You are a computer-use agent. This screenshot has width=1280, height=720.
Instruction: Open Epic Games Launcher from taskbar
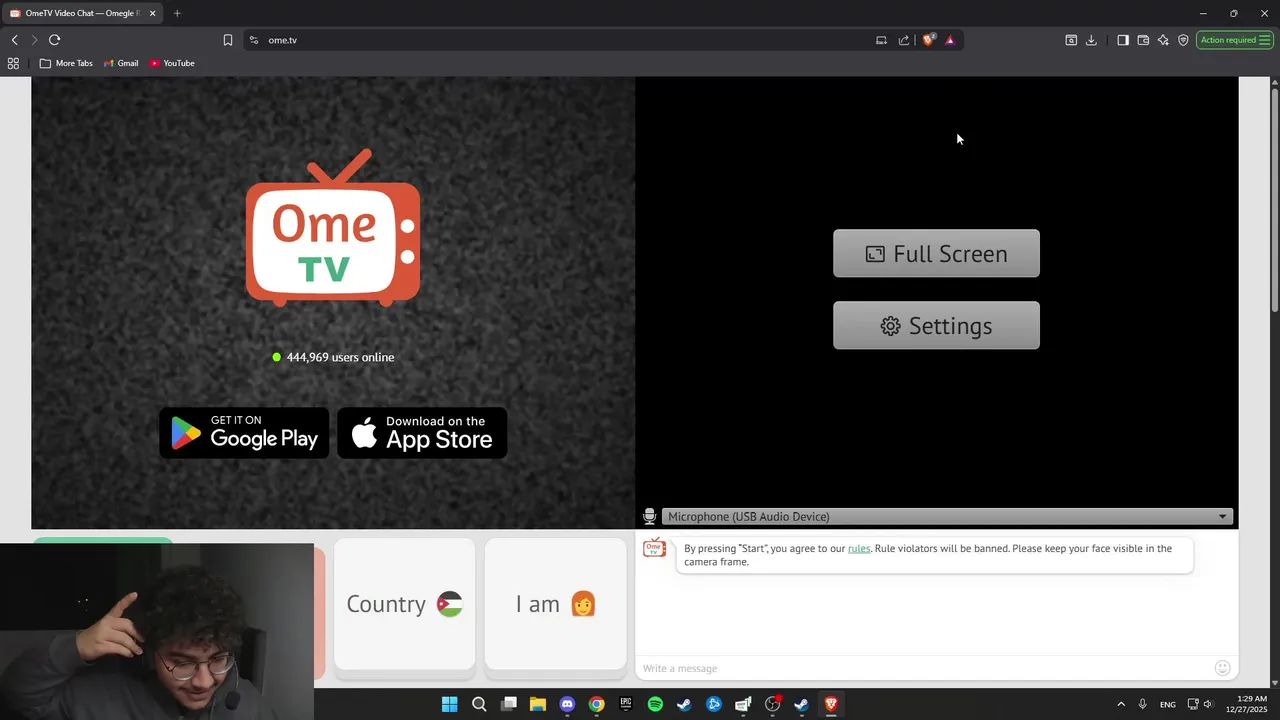(626, 704)
